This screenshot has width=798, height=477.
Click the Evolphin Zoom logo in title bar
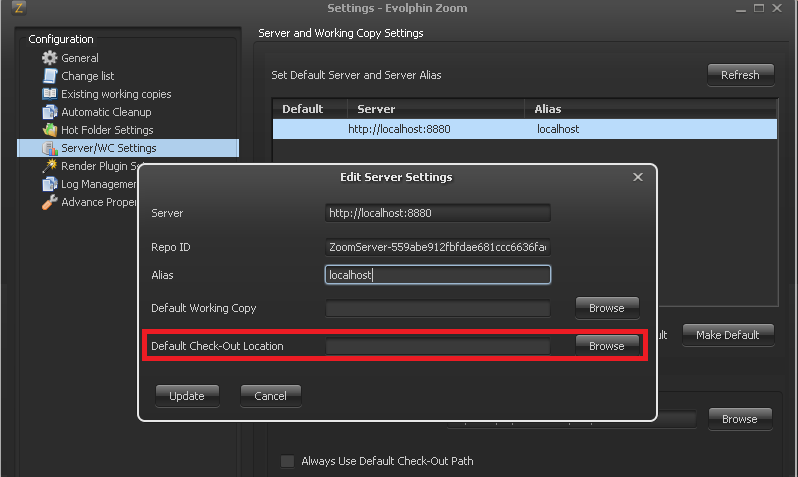tap(17, 9)
